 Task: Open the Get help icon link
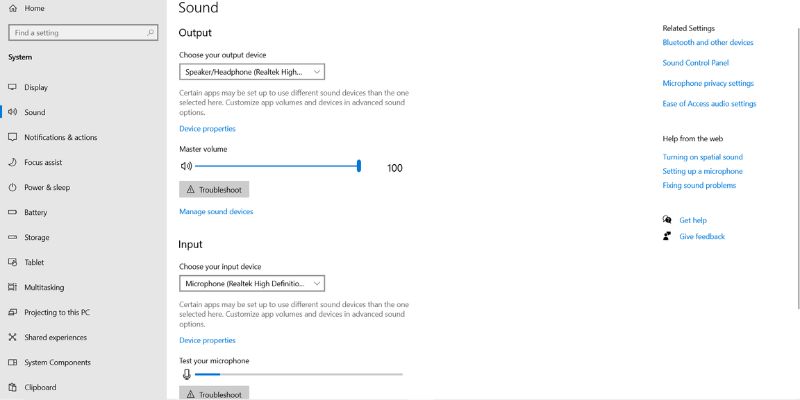[x=667, y=220]
